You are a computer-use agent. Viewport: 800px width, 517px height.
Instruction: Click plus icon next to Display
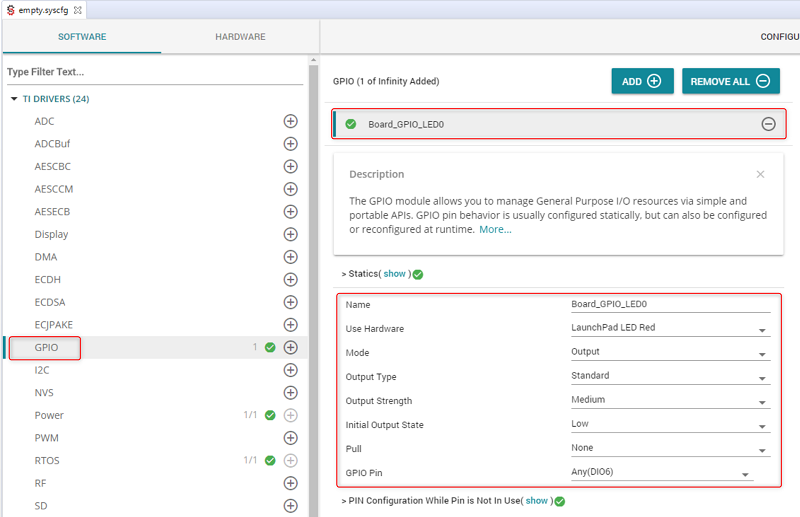click(291, 234)
